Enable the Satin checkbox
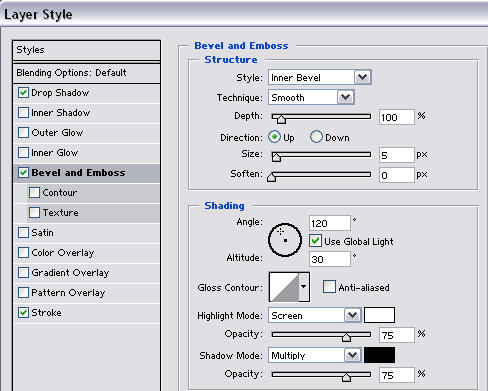This screenshot has height=391, width=488. (x=23, y=232)
